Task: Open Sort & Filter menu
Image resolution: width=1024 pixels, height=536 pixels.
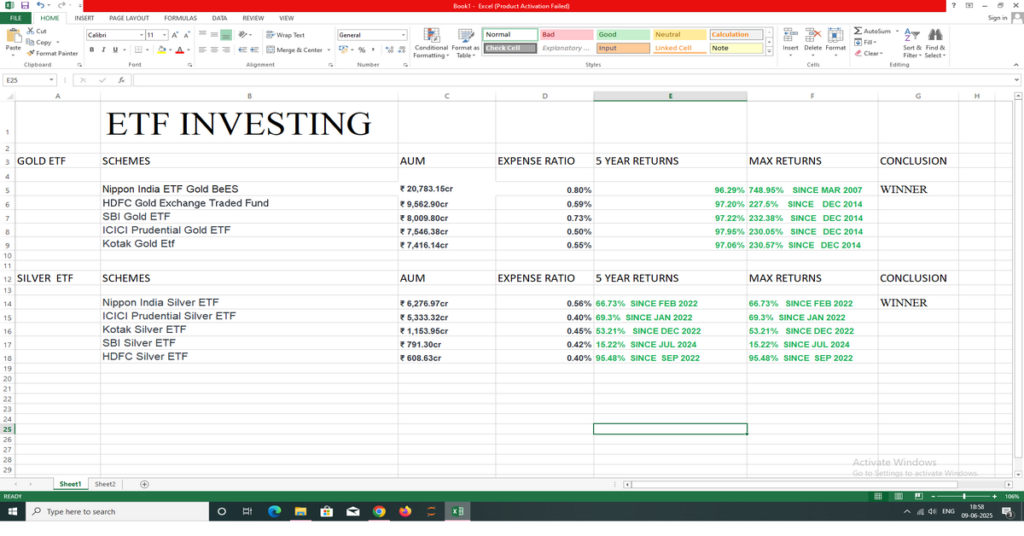Action: (x=912, y=44)
